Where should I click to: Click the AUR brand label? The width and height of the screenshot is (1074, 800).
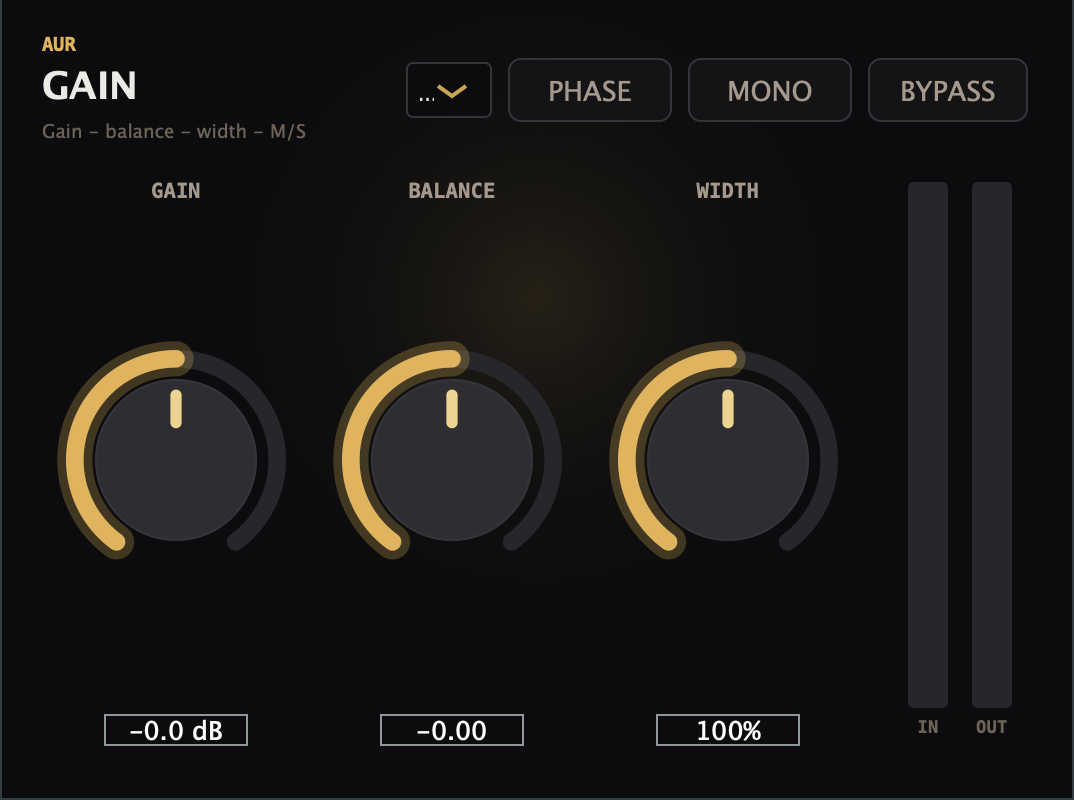coord(59,45)
